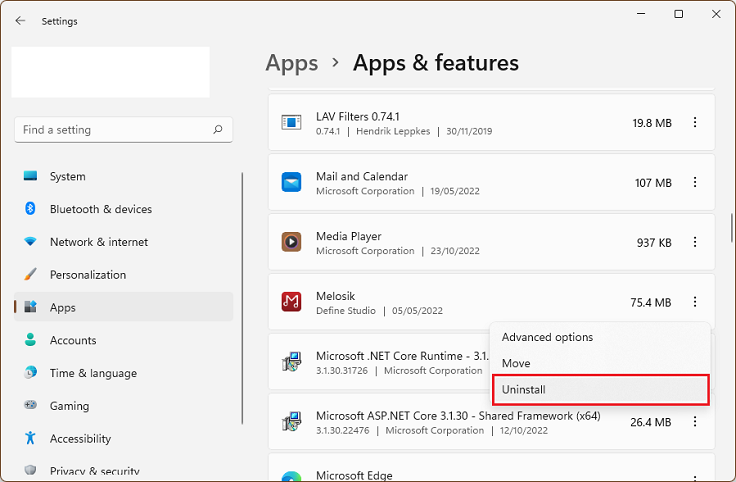Open Bluetooth & devices category
This screenshot has height=482, width=736.
click(x=123, y=209)
